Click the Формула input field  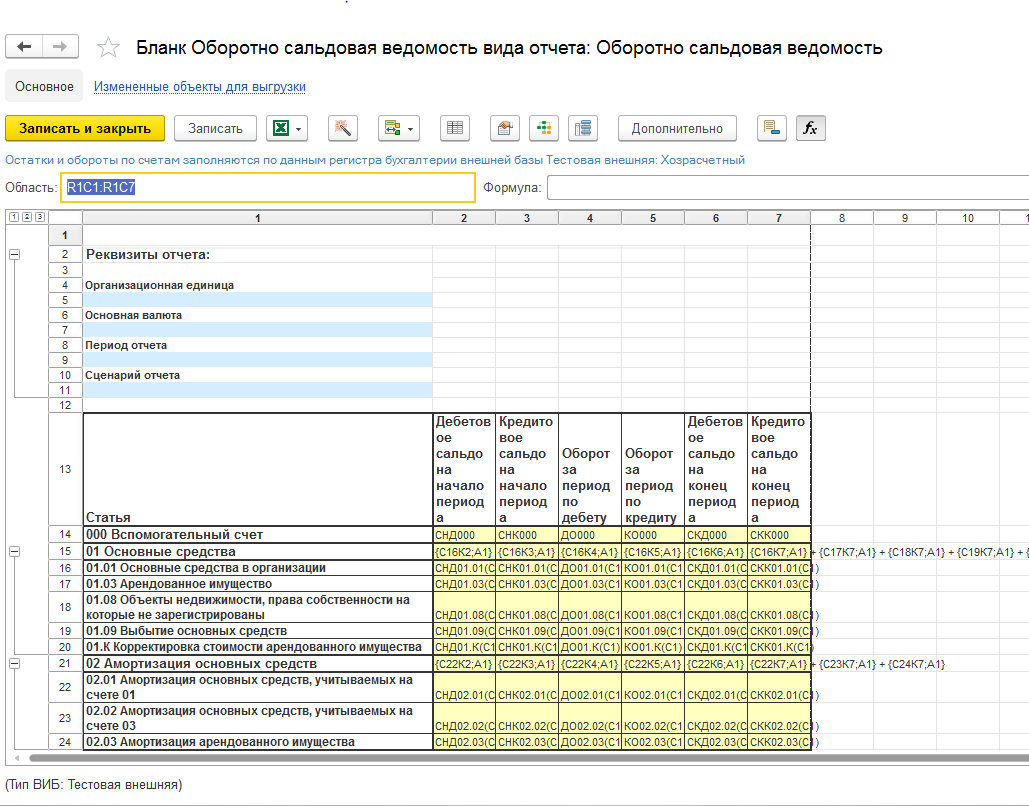[788, 188]
